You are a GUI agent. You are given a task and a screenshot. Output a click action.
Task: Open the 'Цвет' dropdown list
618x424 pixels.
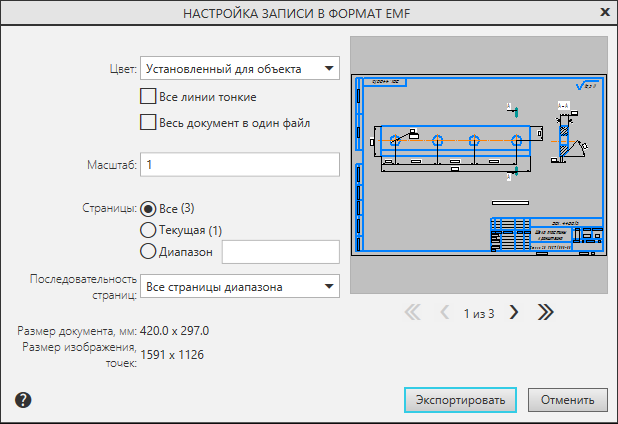(240, 69)
